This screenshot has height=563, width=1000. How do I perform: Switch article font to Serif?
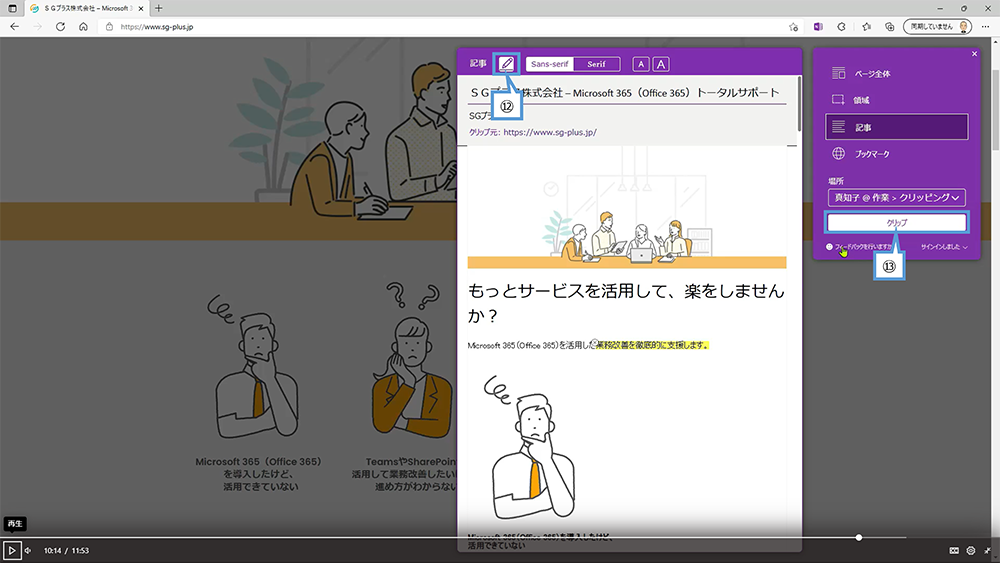click(596, 64)
